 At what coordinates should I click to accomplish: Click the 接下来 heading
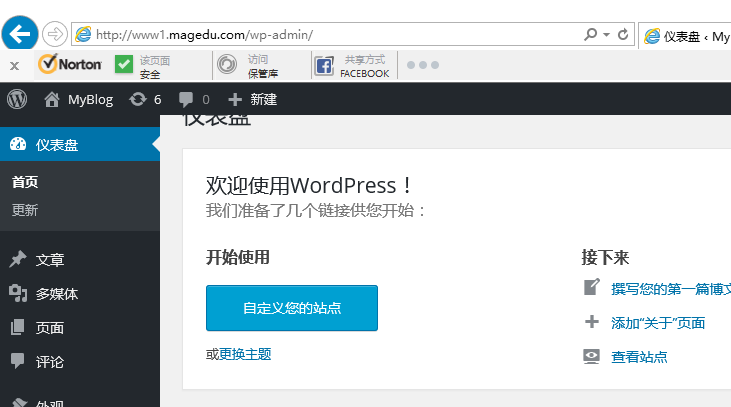coord(605,257)
